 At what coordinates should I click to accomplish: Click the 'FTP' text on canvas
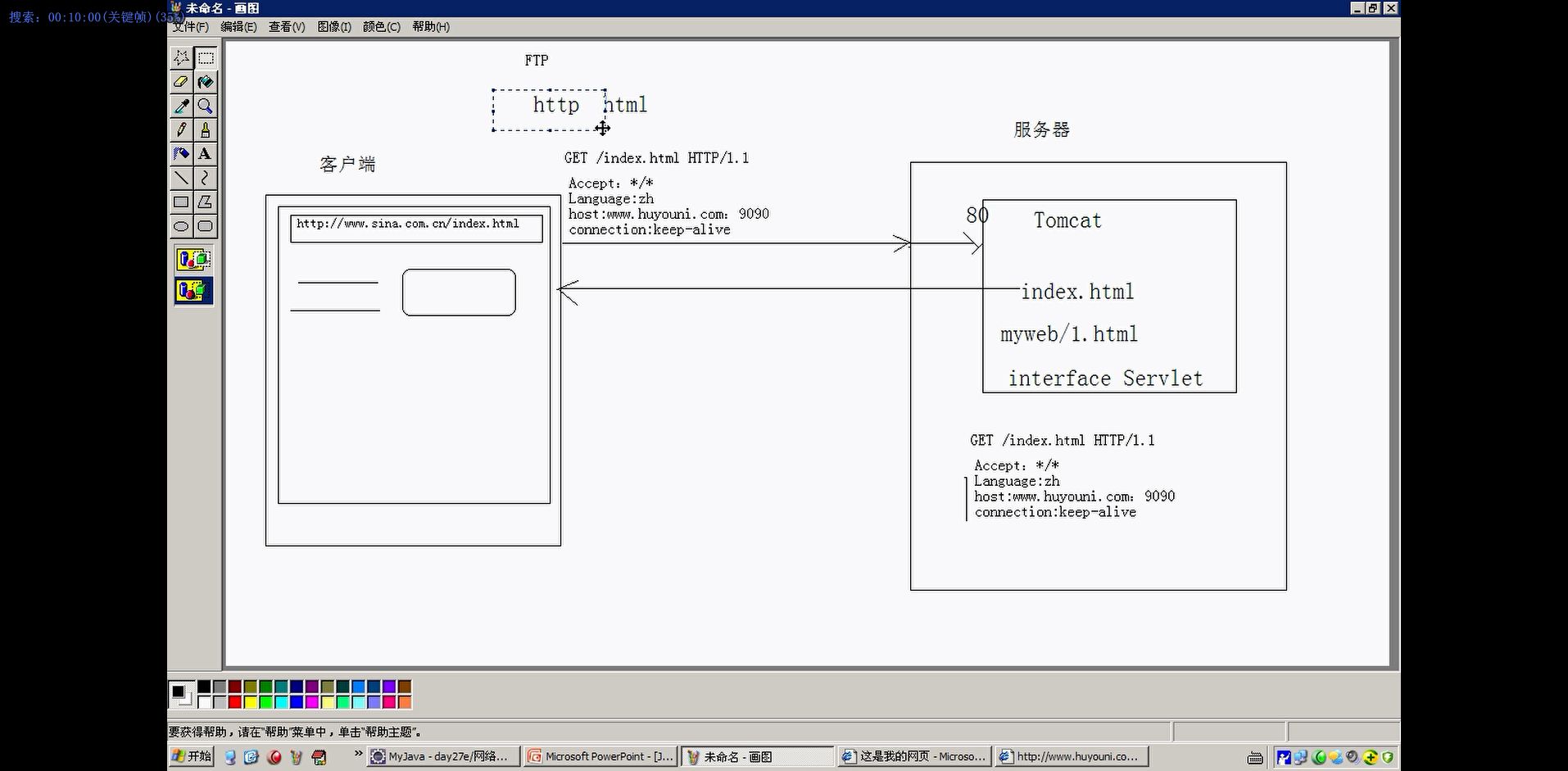pos(537,61)
